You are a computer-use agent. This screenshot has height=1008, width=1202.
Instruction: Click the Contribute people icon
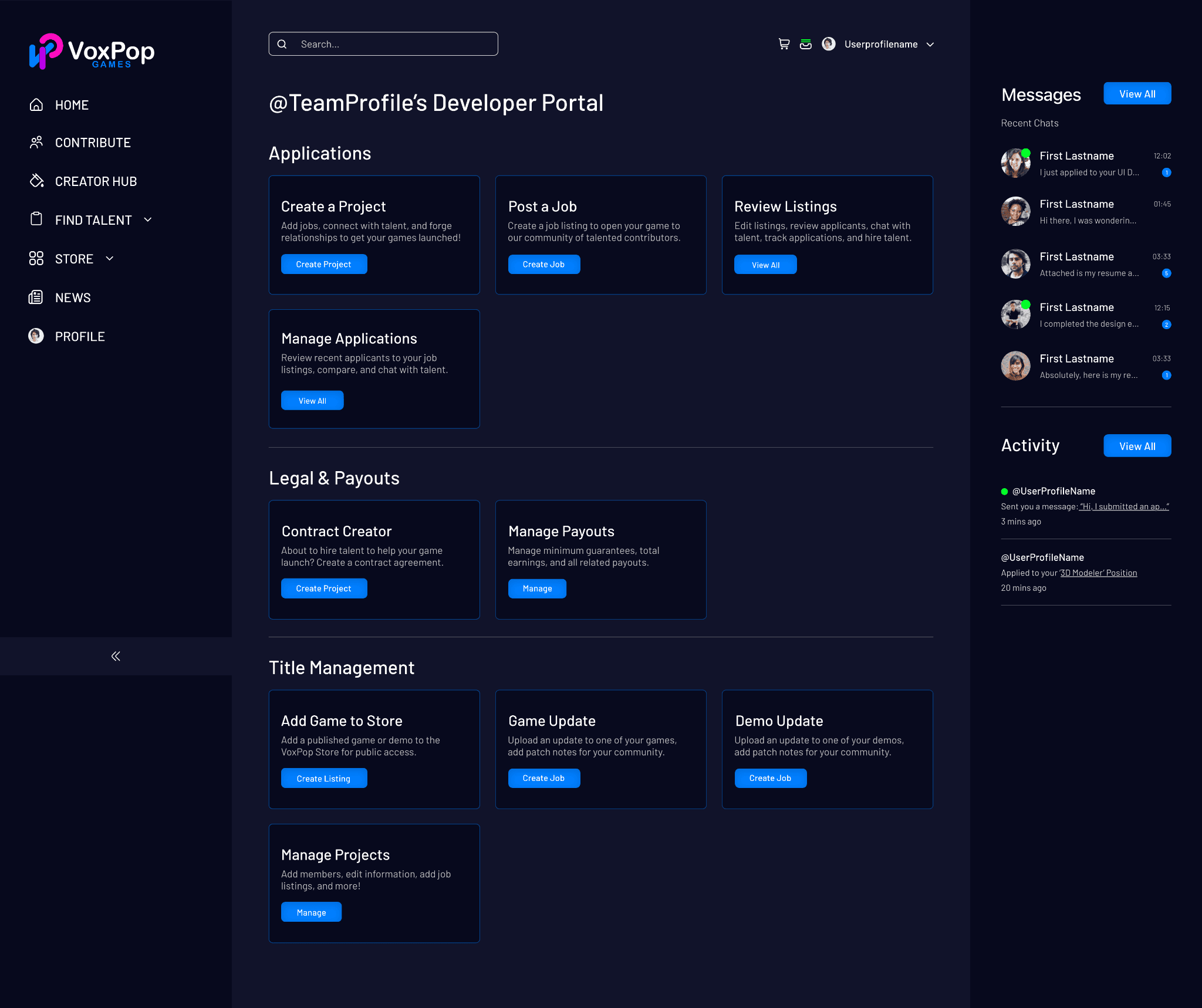click(36, 143)
